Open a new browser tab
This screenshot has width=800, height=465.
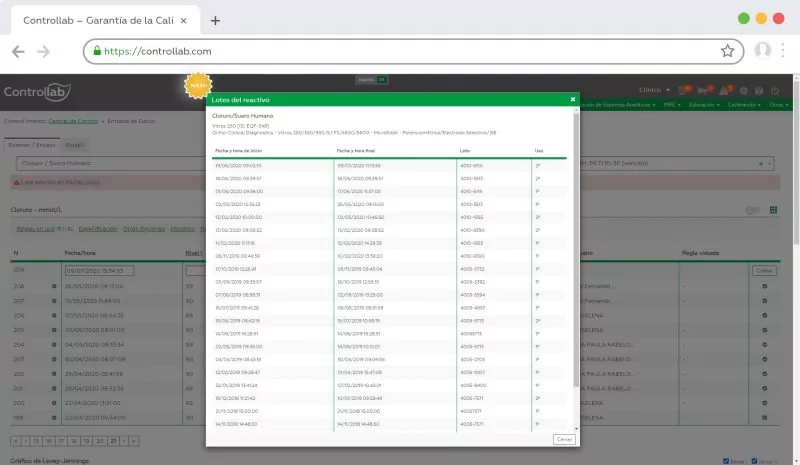215,20
